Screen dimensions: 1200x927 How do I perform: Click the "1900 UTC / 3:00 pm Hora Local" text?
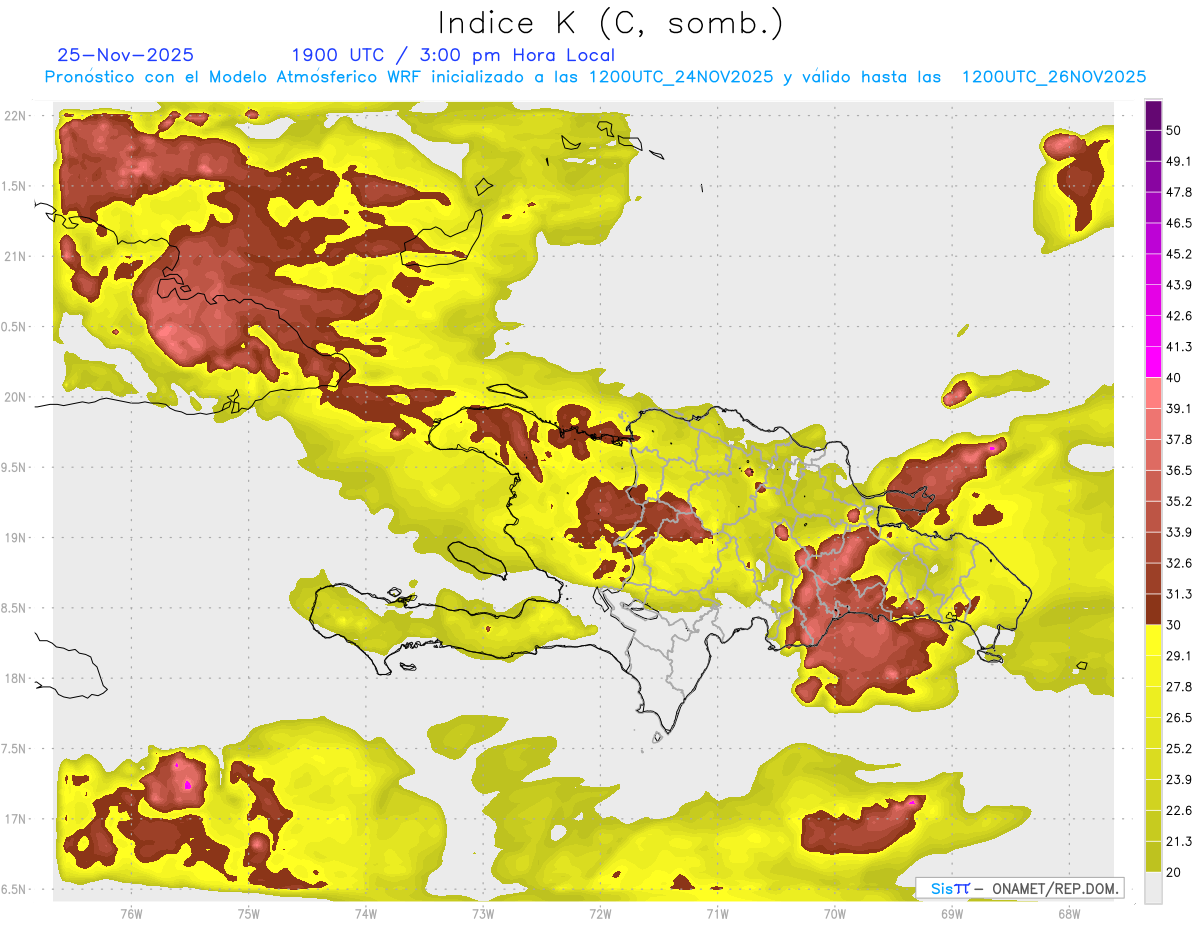pyautogui.click(x=453, y=55)
